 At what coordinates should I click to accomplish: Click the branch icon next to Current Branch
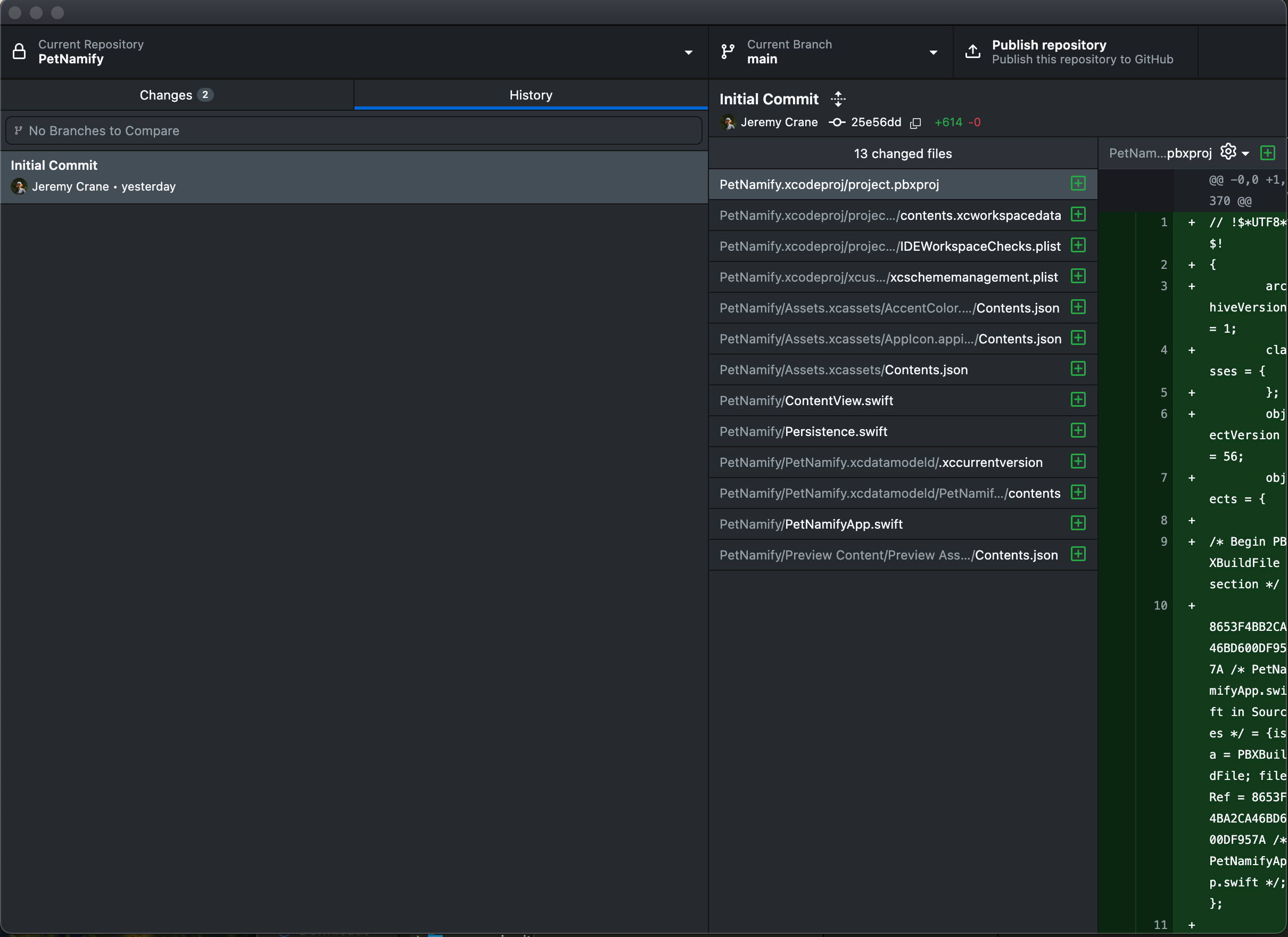728,52
